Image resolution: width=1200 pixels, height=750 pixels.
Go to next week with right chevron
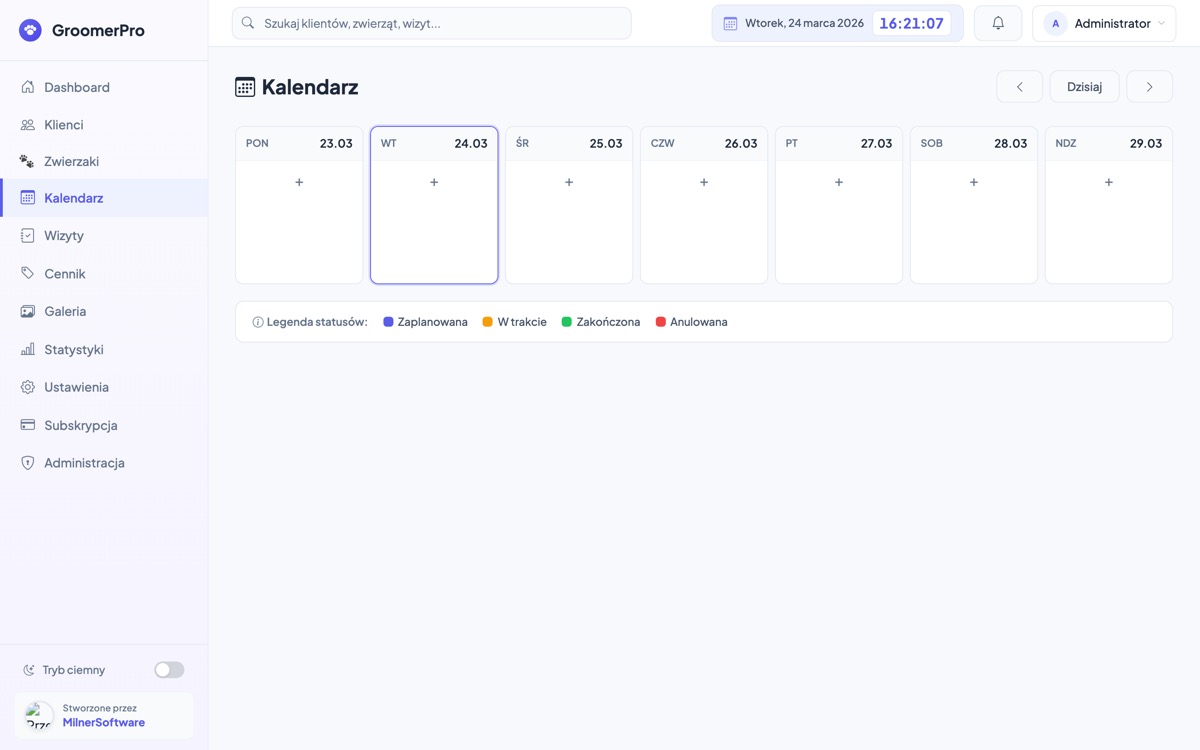tap(1149, 87)
